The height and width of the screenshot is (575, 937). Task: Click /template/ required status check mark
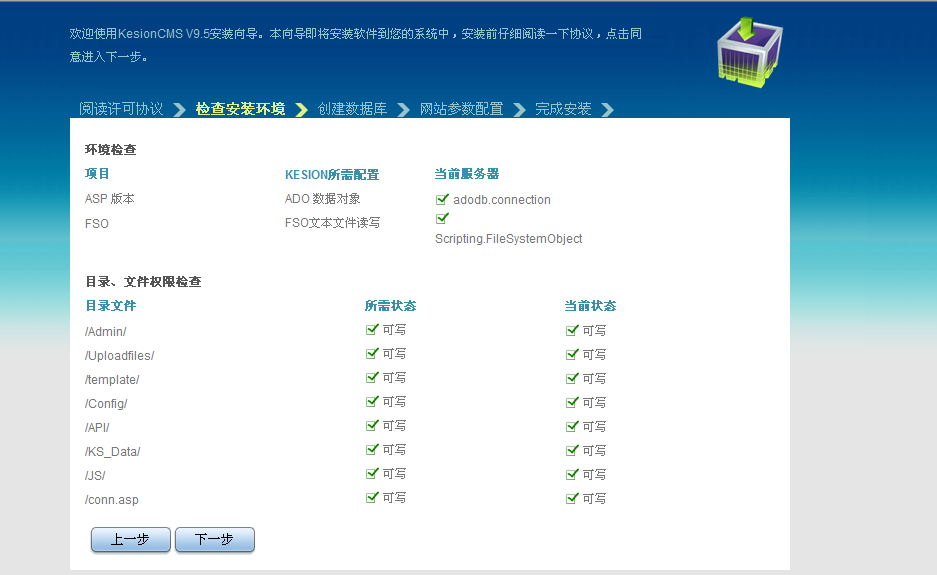pyautogui.click(x=372, y=377)
